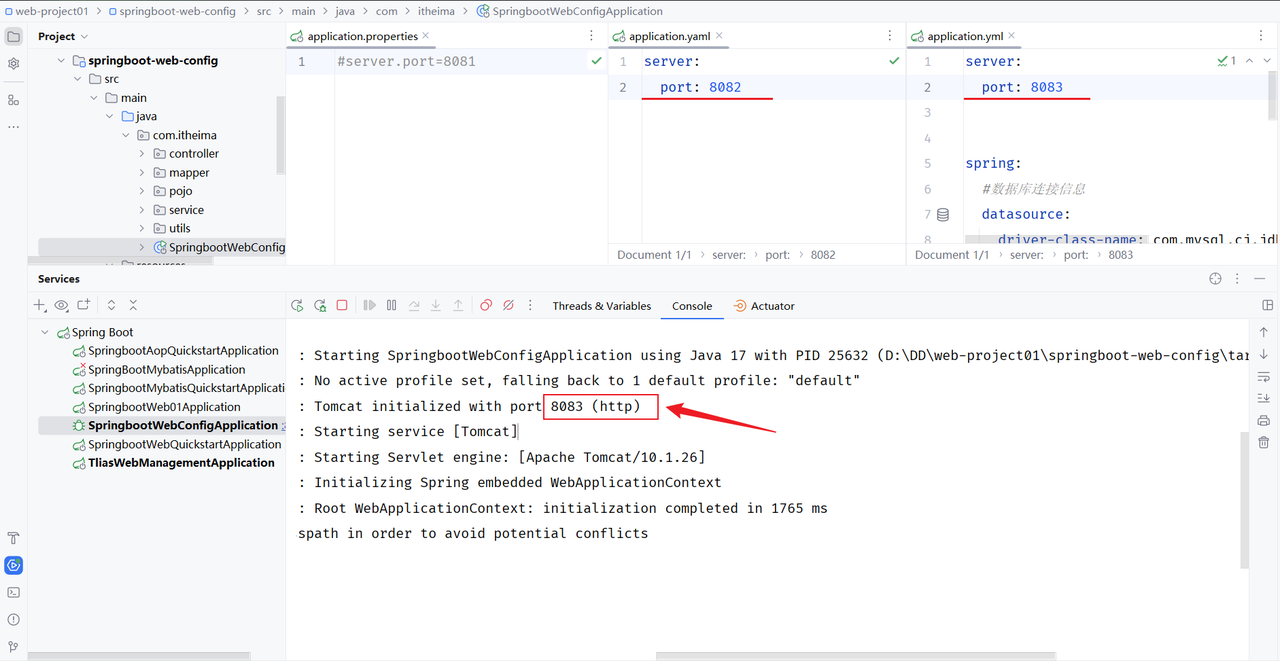
Task: Expand the controller package
Action: (142, 154)
